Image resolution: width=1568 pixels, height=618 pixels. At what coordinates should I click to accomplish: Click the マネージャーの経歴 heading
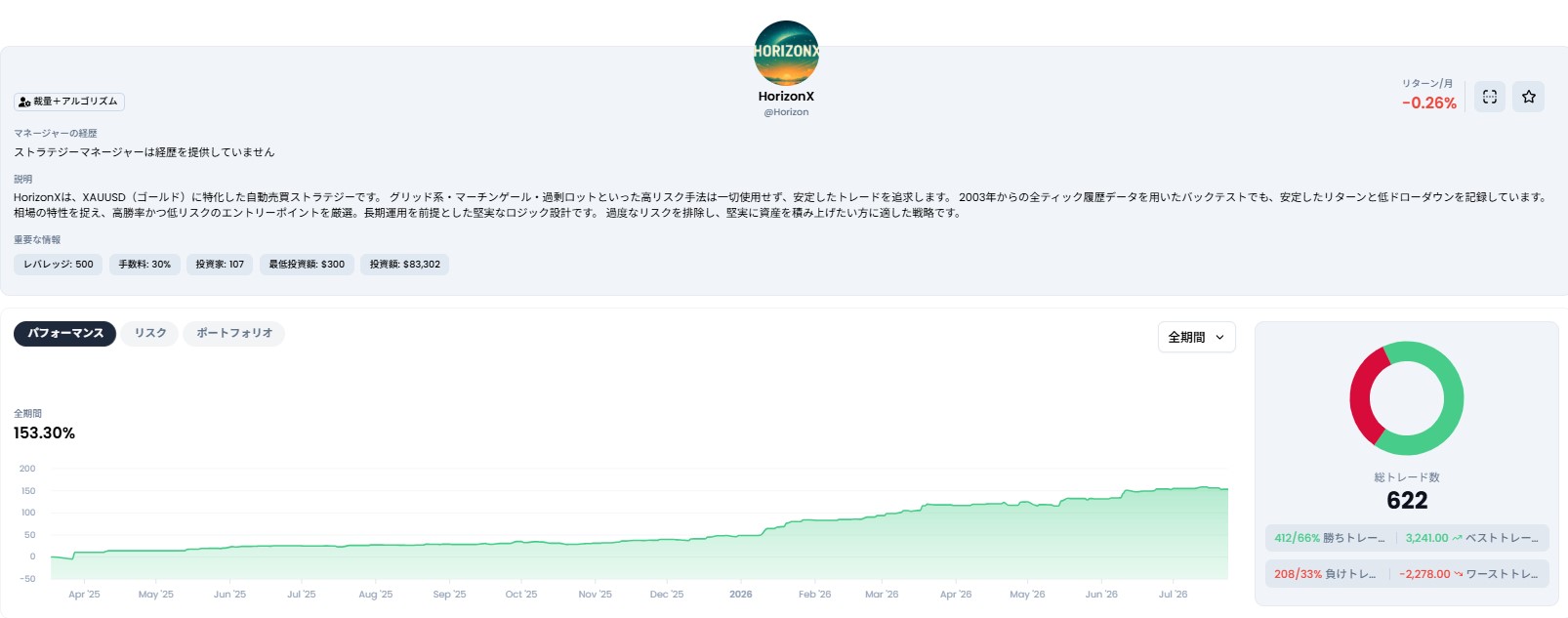click(56, 133)
